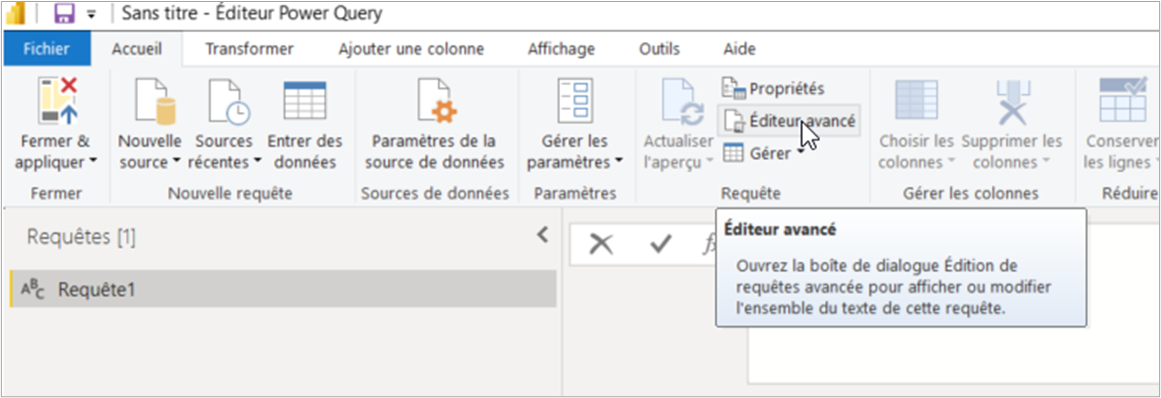This screenshot has width=1161, height=398.
Task: Open query Propriétés
Action: [774, 89]
